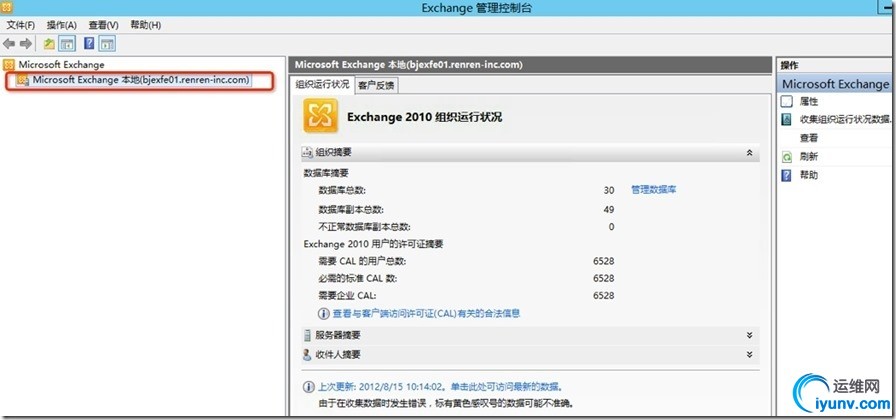
Task: Open the 操作(A) menu
Action: (62, 25)
